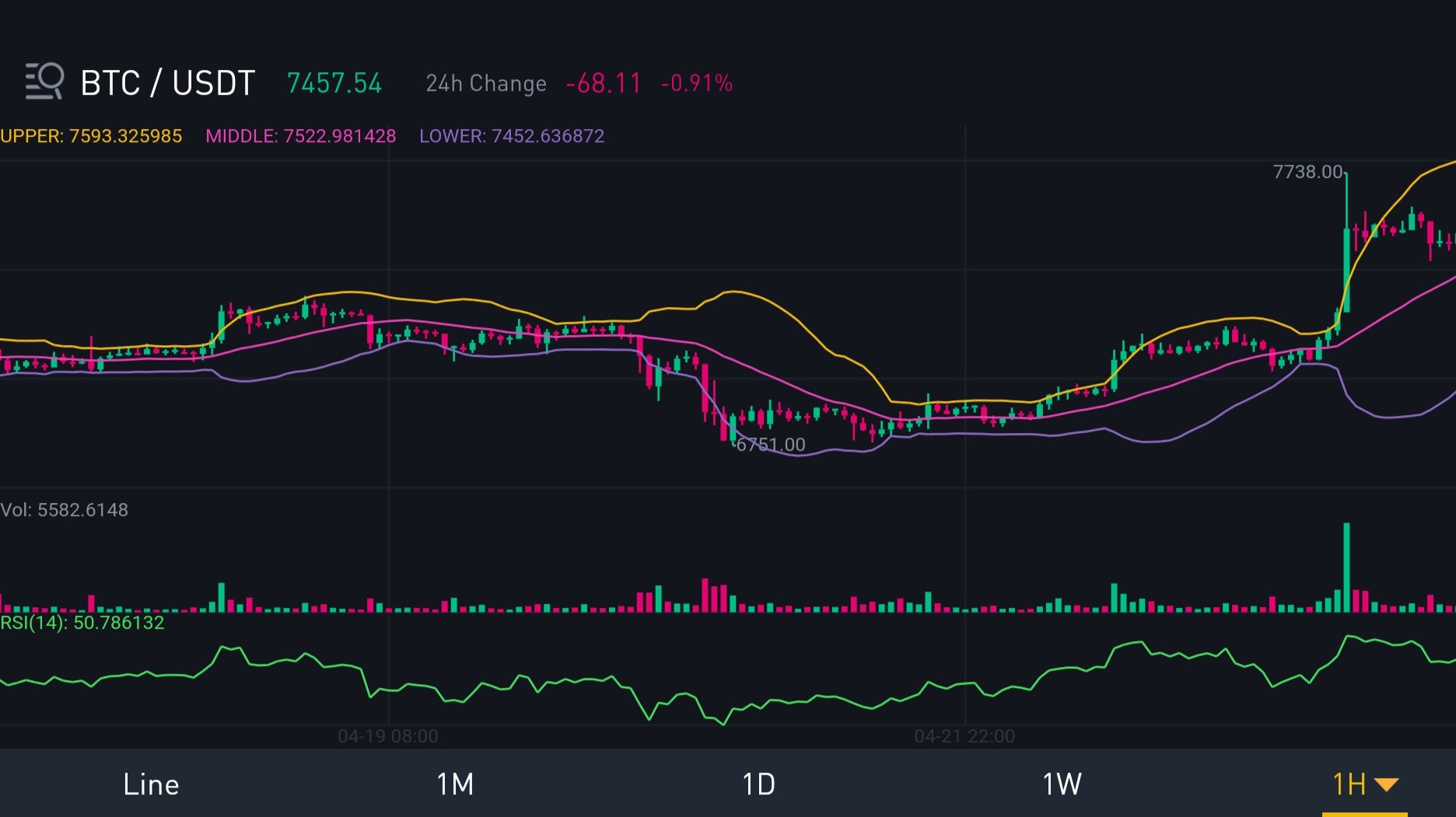This screenshot has width=1456, height=817.
Task: Tap the MIDDLE: 7522.981428 band value
Action: point(301,136)
